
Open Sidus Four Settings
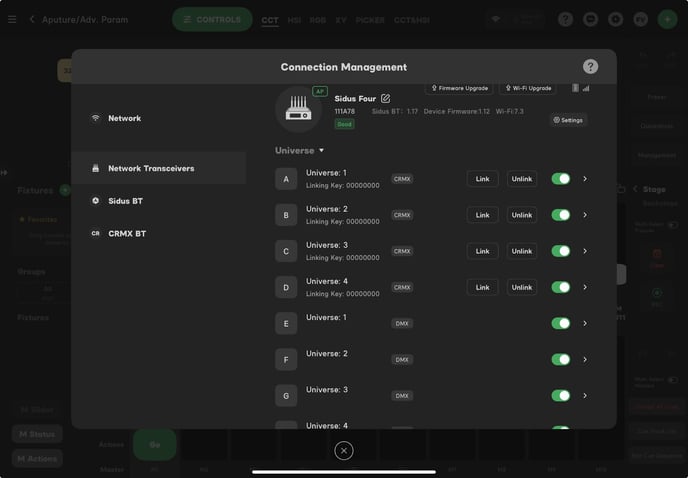568,120
